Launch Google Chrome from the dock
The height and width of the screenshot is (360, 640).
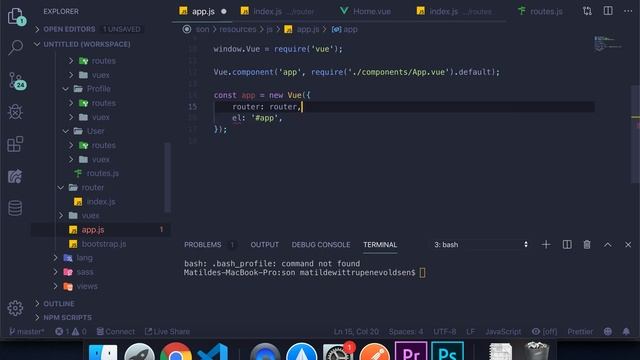coord(176,352)
